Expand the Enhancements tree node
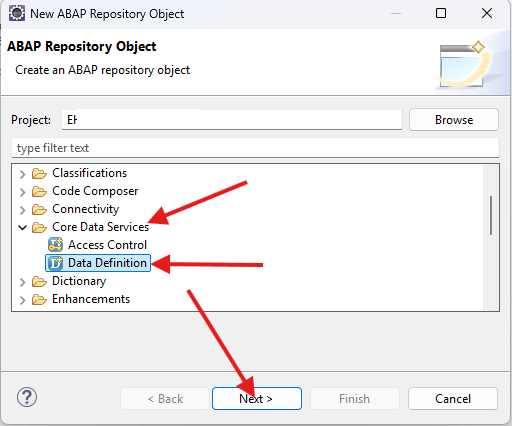 click(x=22, y=300)
